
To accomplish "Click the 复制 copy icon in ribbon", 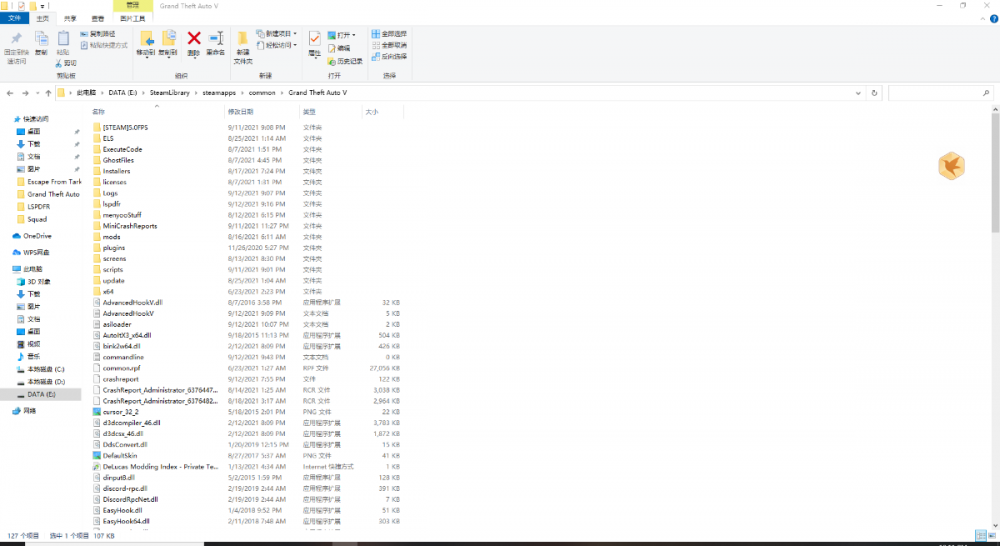I will [41, 38].
